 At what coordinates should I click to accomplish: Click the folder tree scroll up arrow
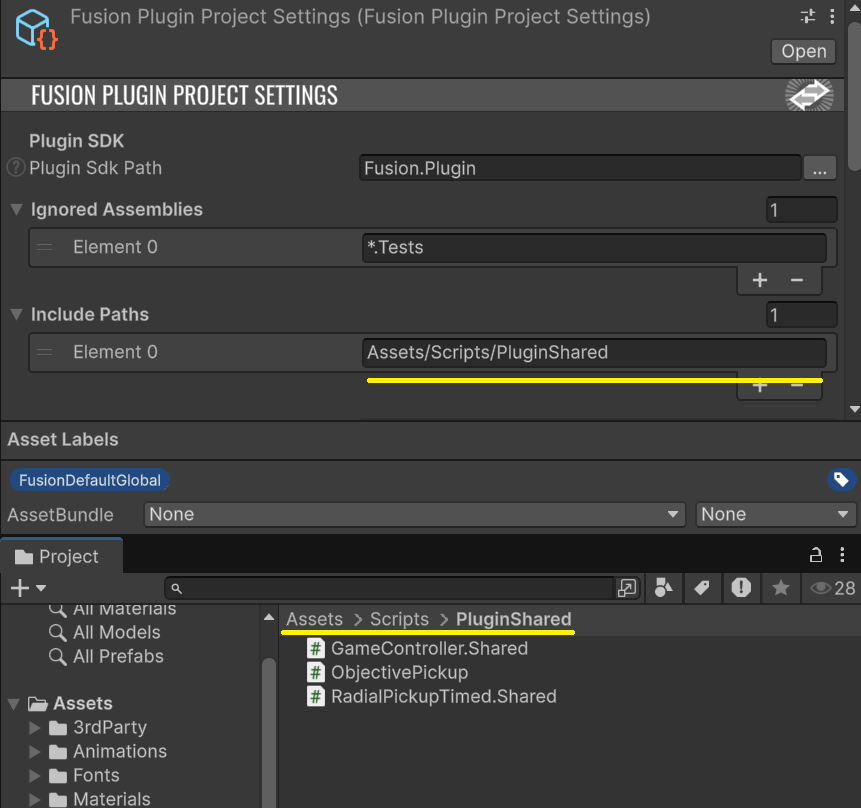tap(269, 617)
